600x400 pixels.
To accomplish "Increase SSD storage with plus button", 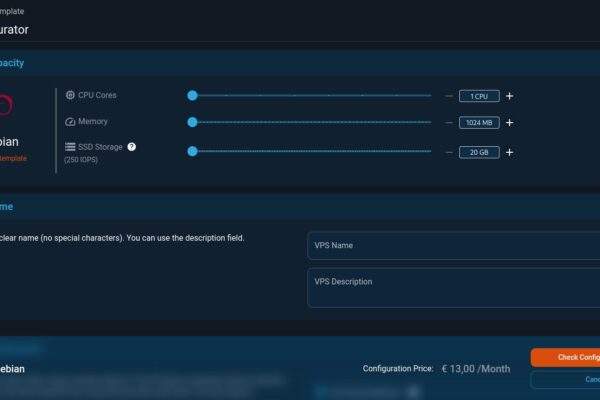I will (x=509, y=152).
